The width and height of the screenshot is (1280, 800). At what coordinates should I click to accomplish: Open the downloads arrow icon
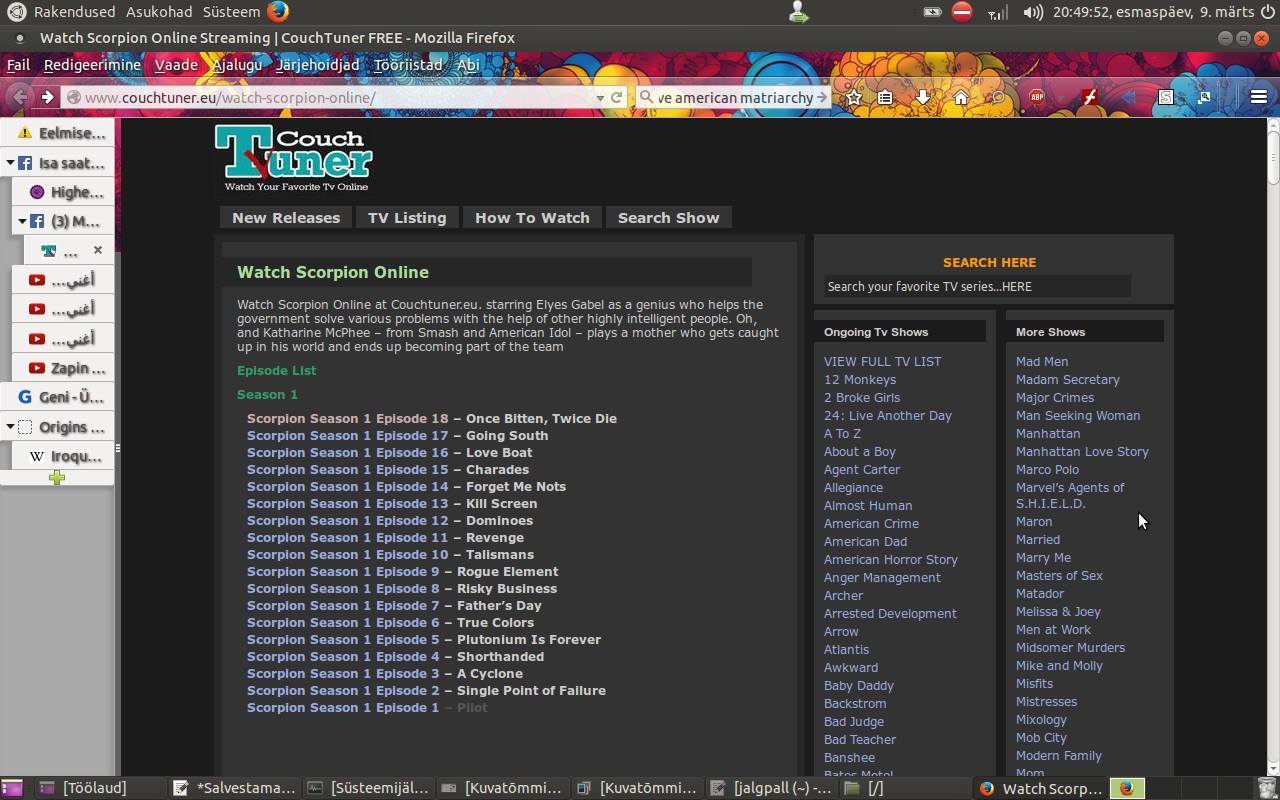[x=923, y=97]
